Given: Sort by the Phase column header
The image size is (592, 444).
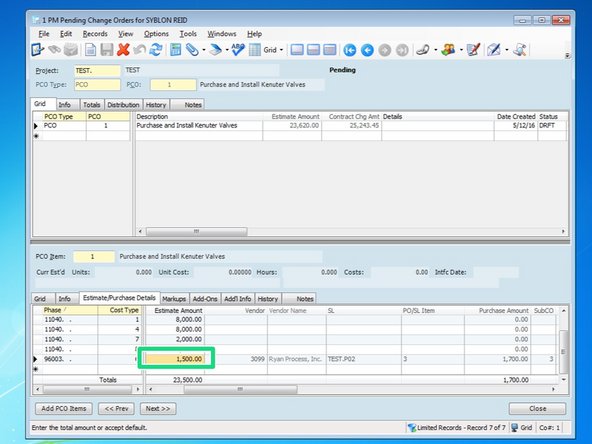Looking at the screenshot, I should pos(65,310).
